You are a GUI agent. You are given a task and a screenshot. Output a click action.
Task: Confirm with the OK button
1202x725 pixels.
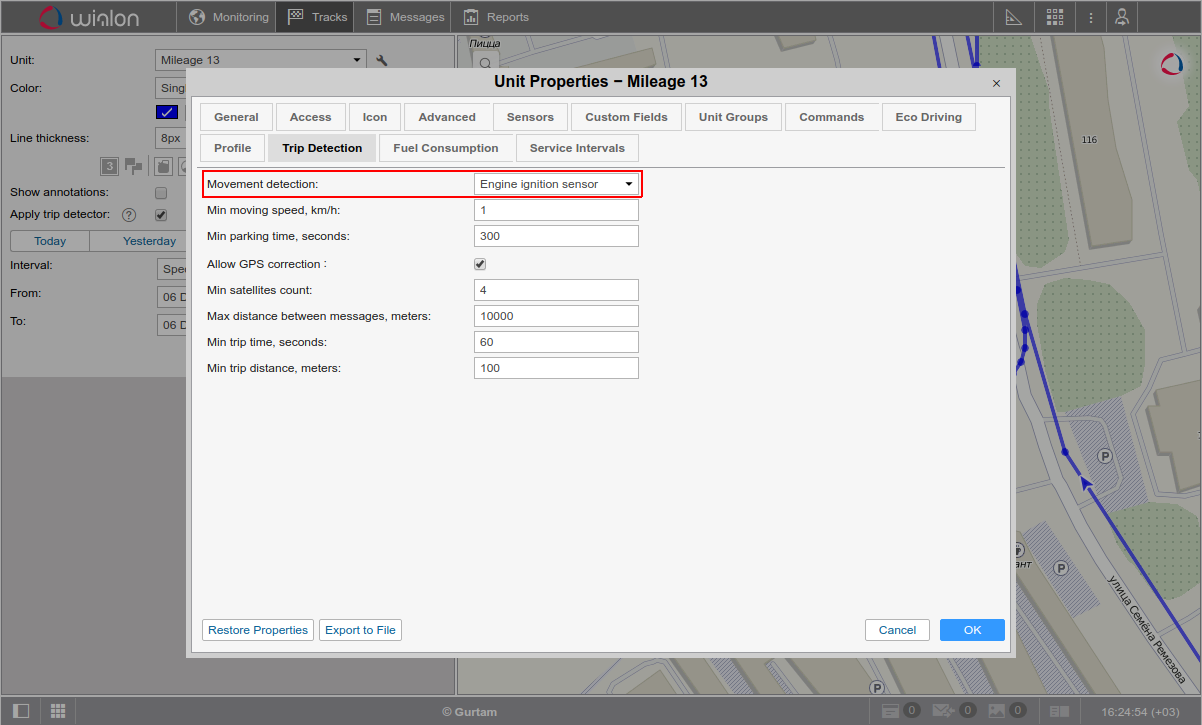[x=972, y=630]
